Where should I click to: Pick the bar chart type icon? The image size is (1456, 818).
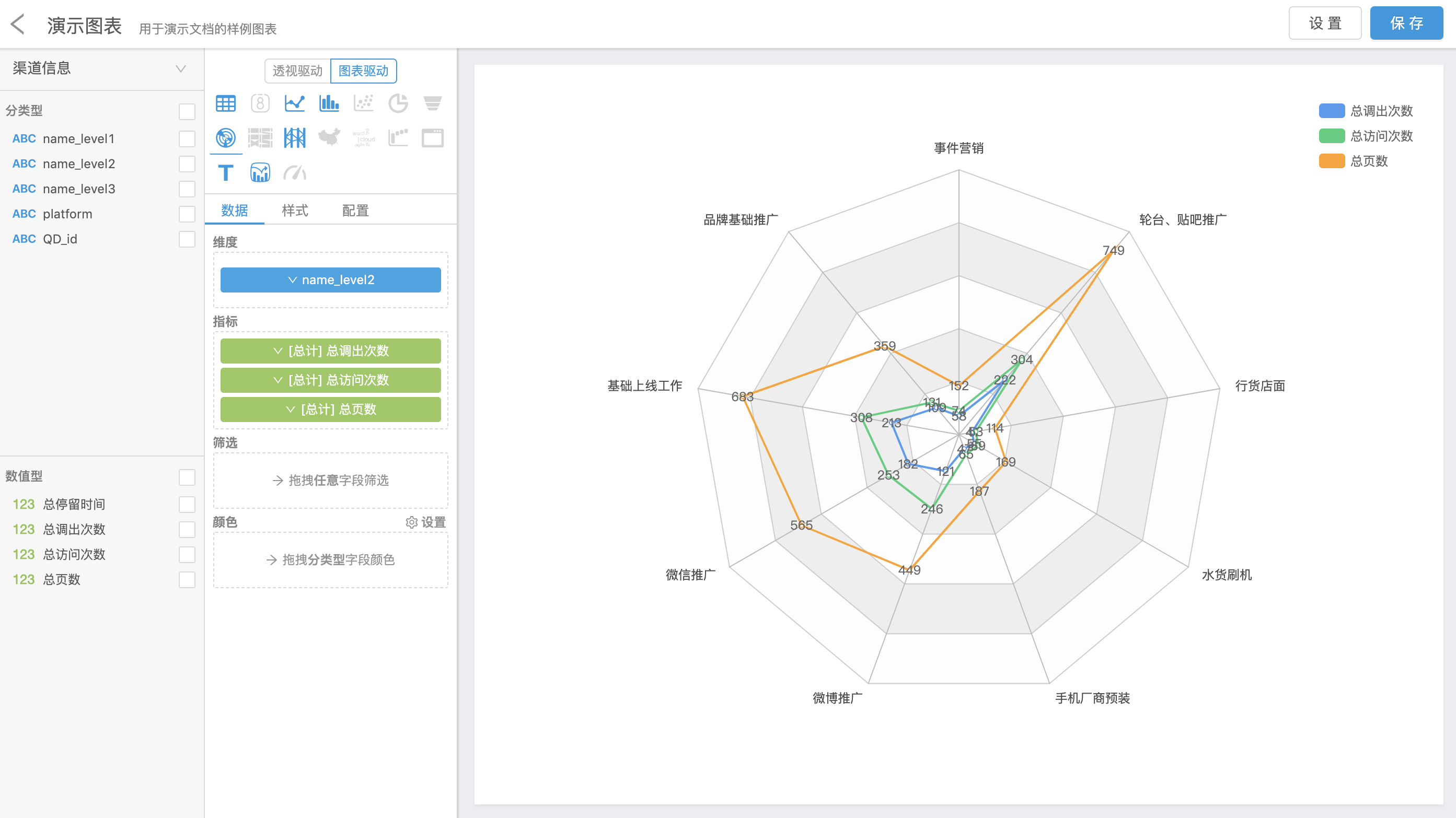329,103
